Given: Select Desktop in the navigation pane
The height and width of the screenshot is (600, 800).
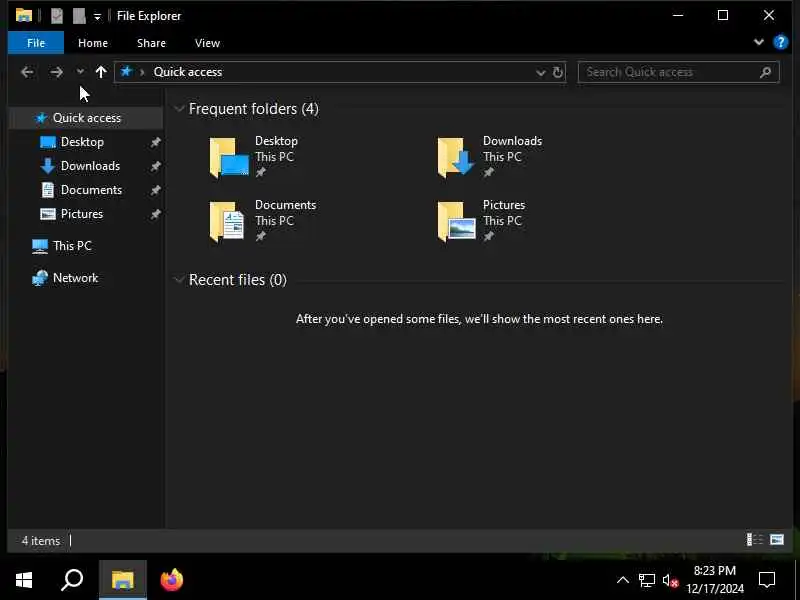Looking at the screenshot, I should pos(82,142).
